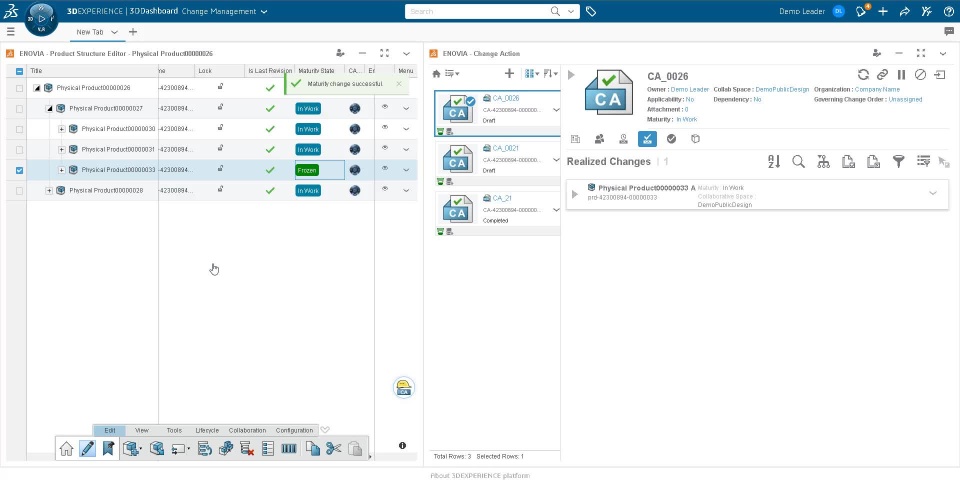The width and height of the screenshot is (960, 480).
Task: Open the 3DEXPERIENCE compass
Action: pos(41,18)
